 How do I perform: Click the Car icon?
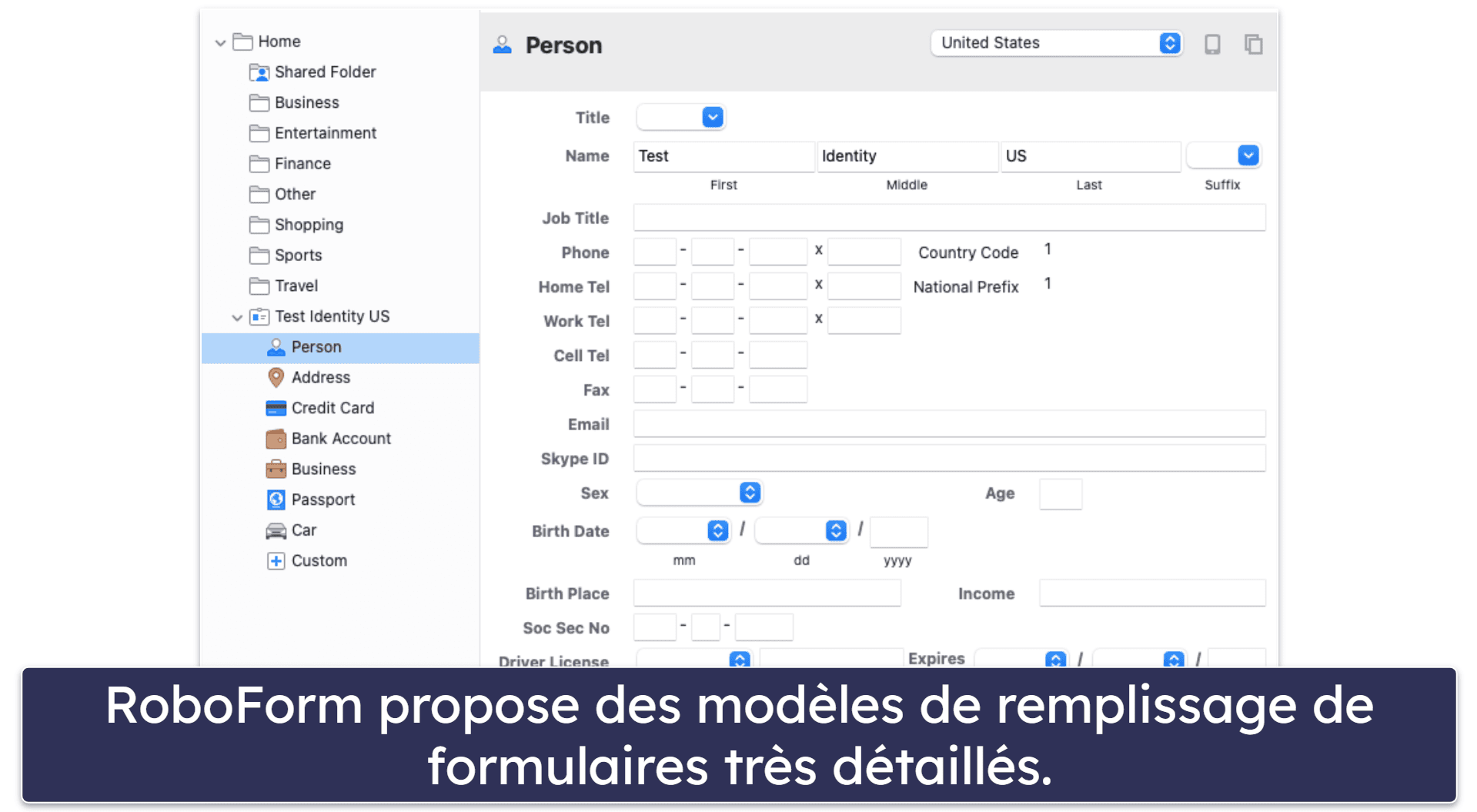click(276, 530)
